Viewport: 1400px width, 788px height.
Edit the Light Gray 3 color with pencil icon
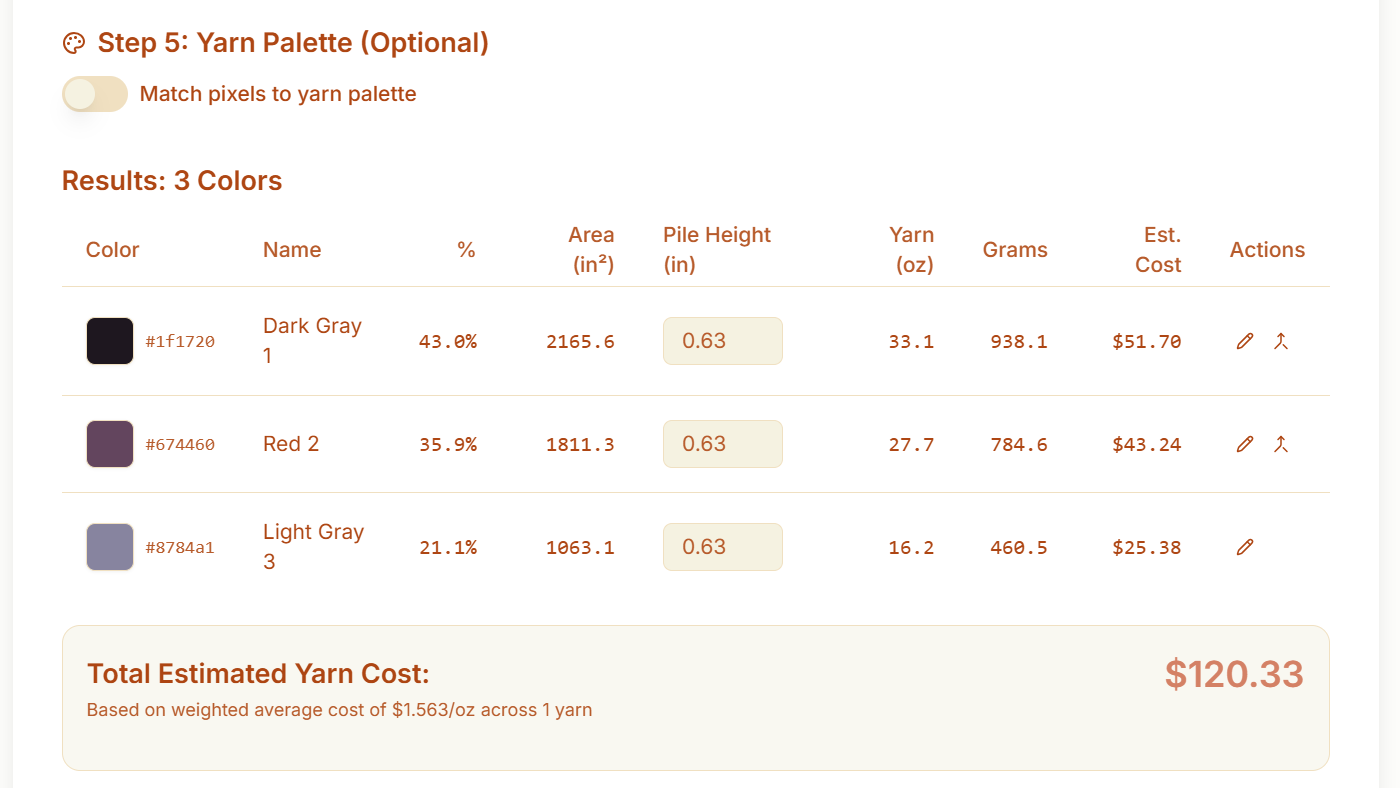point(1244,547)
